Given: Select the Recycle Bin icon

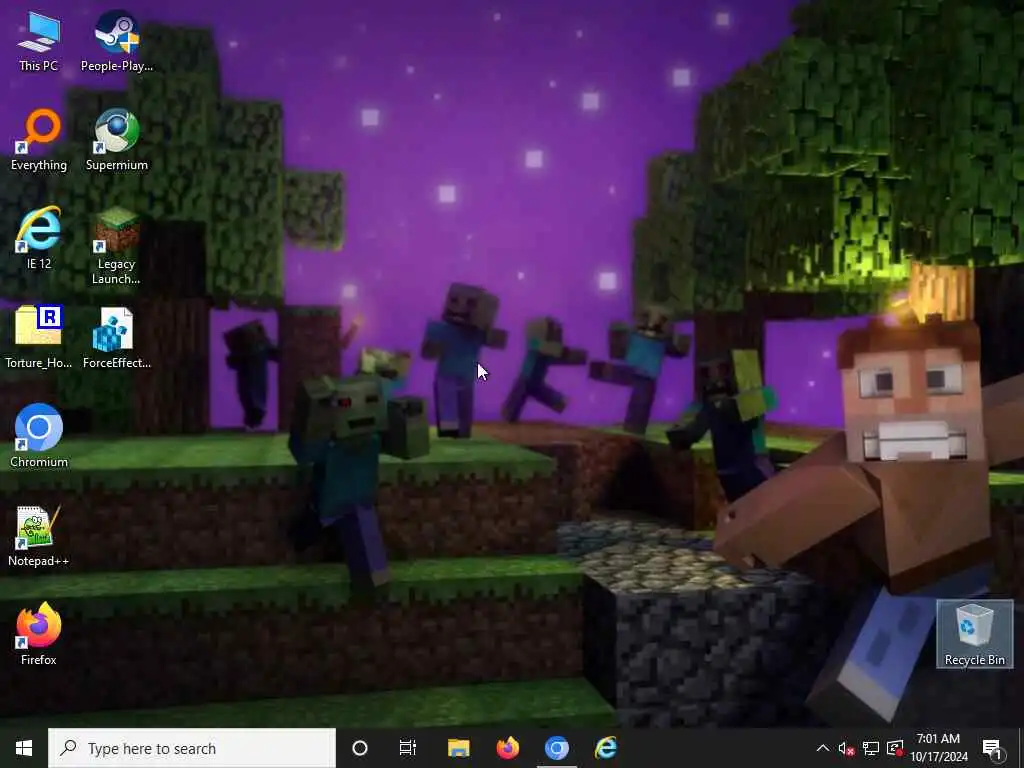Looking at the screenshot, I should coord(974,634).
